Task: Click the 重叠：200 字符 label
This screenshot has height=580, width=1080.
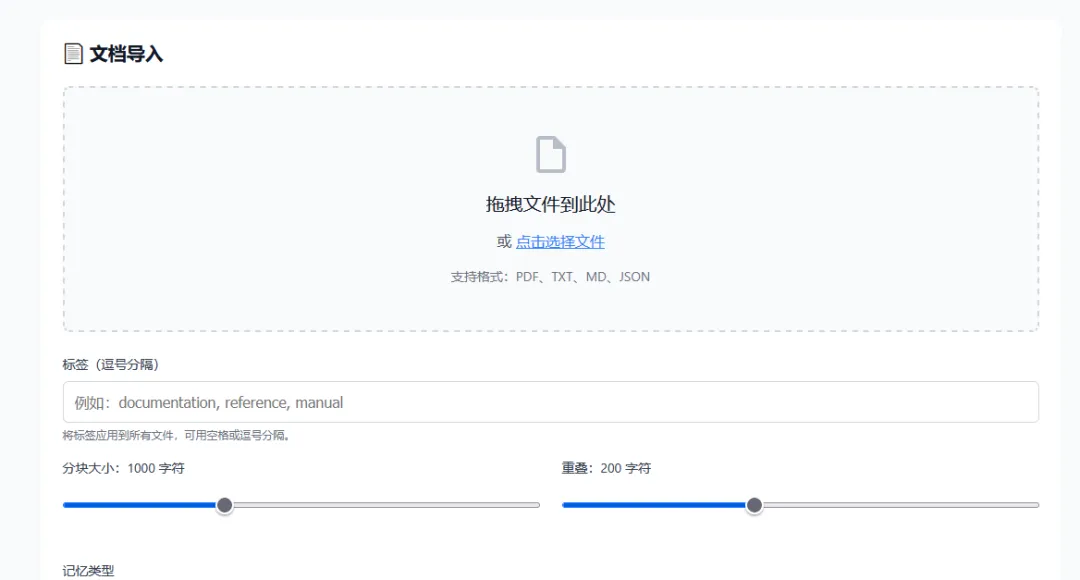Action: tap(606, 468)
